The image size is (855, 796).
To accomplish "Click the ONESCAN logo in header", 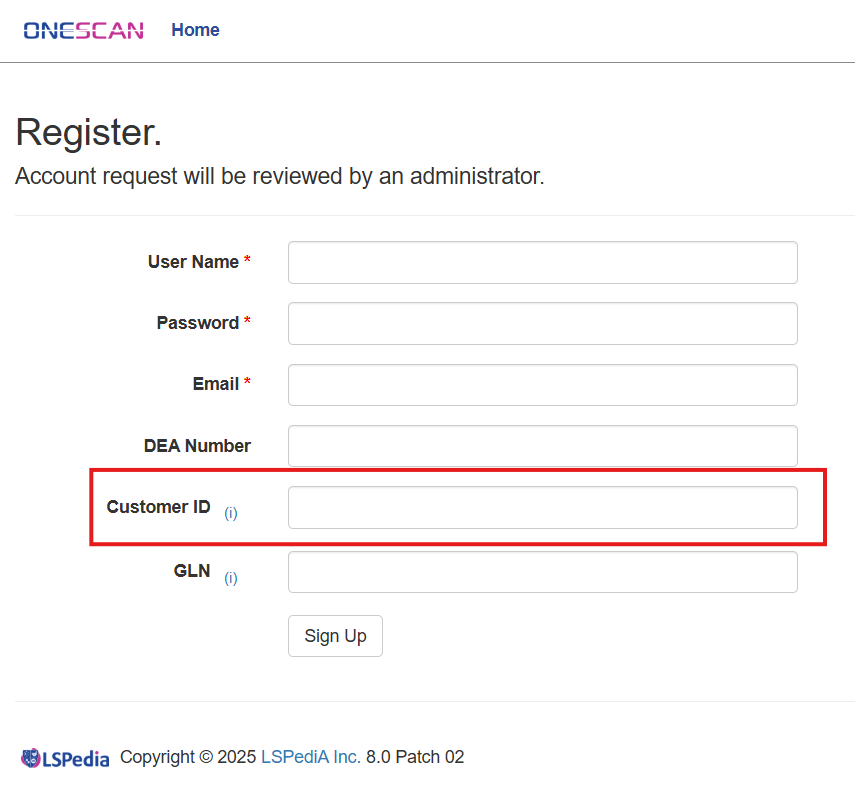I will click(83, 31).
